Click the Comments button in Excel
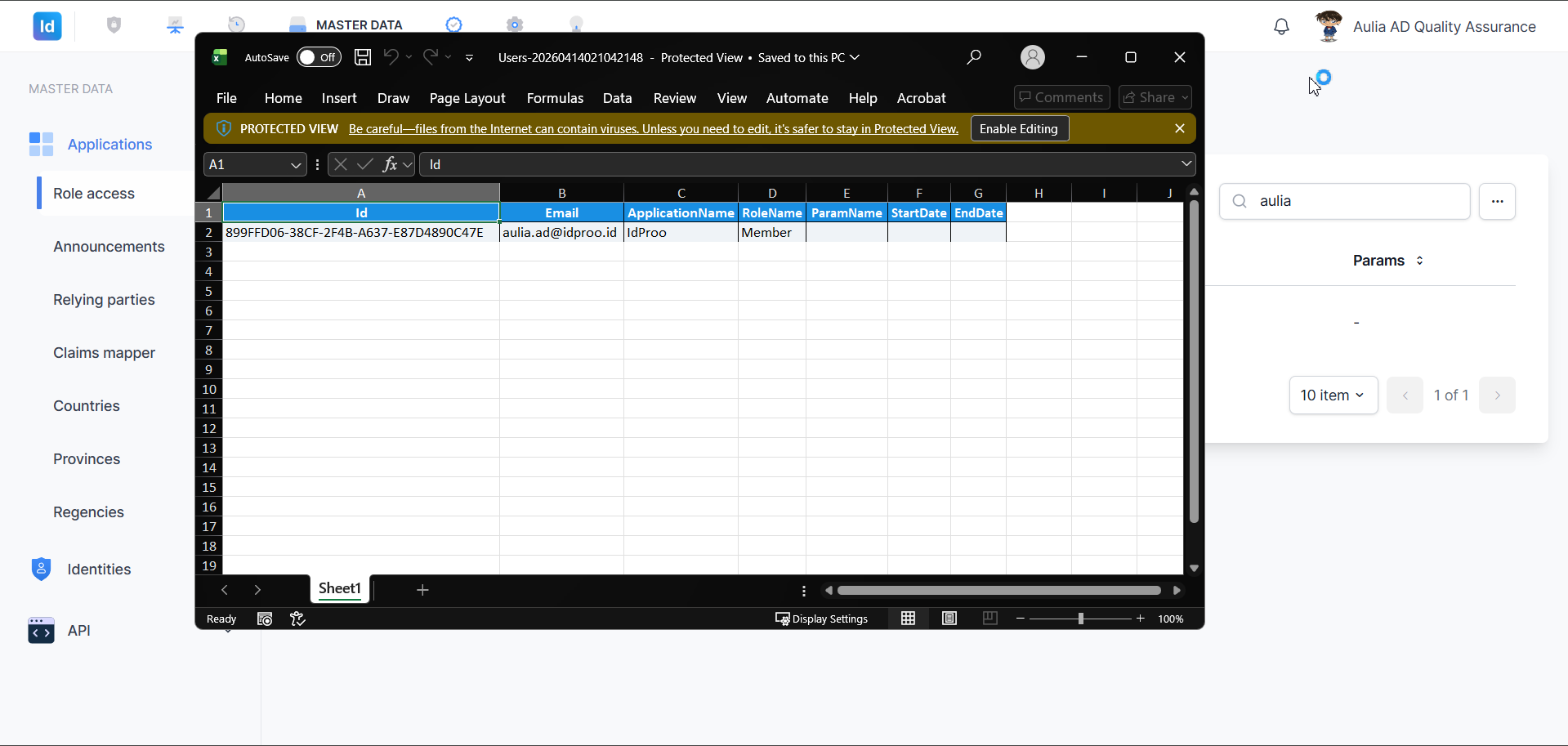The width and height of the screenshot is (1568, 746). [1061, 97]
